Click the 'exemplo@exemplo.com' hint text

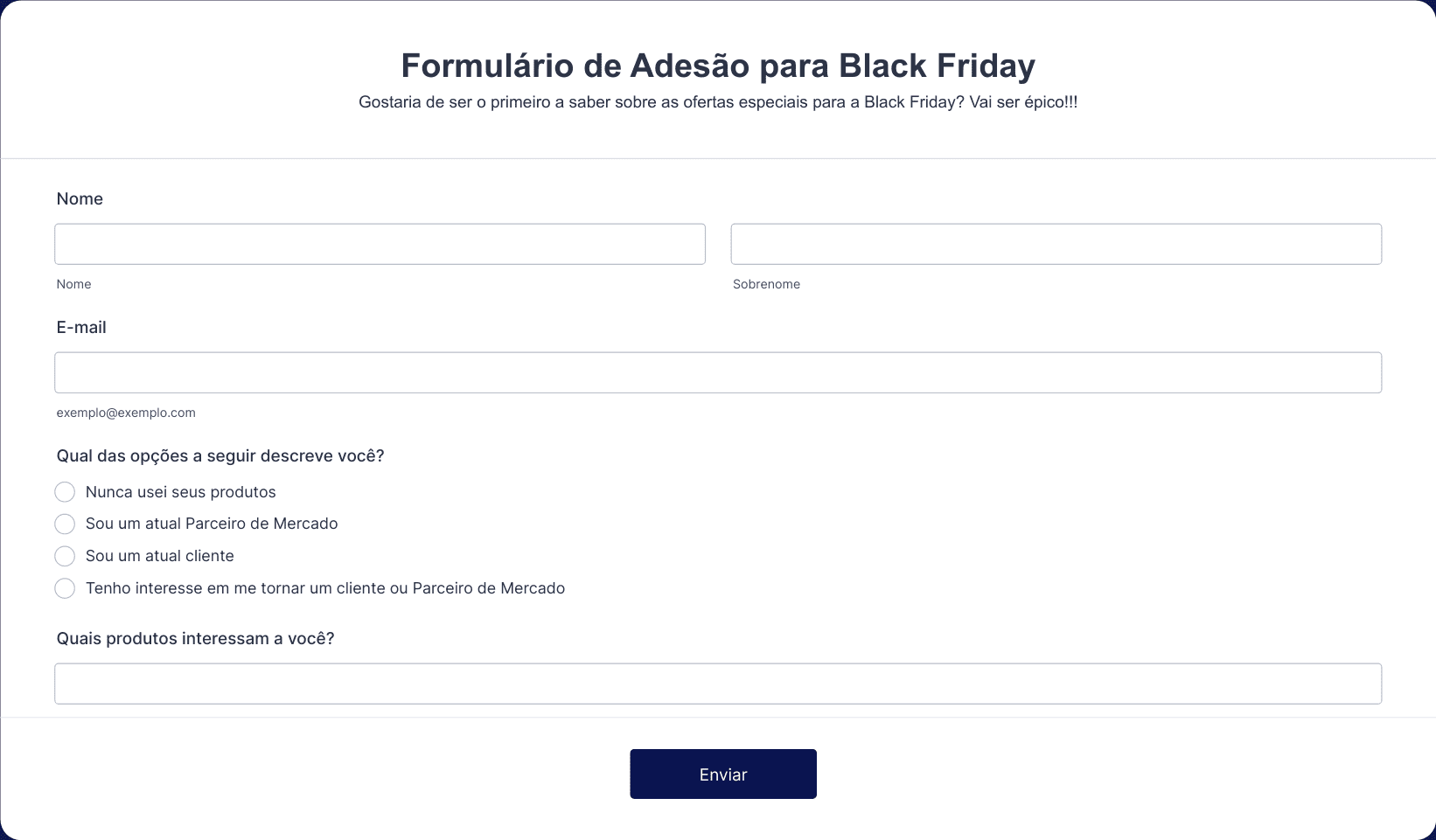[x=126, y=413]
